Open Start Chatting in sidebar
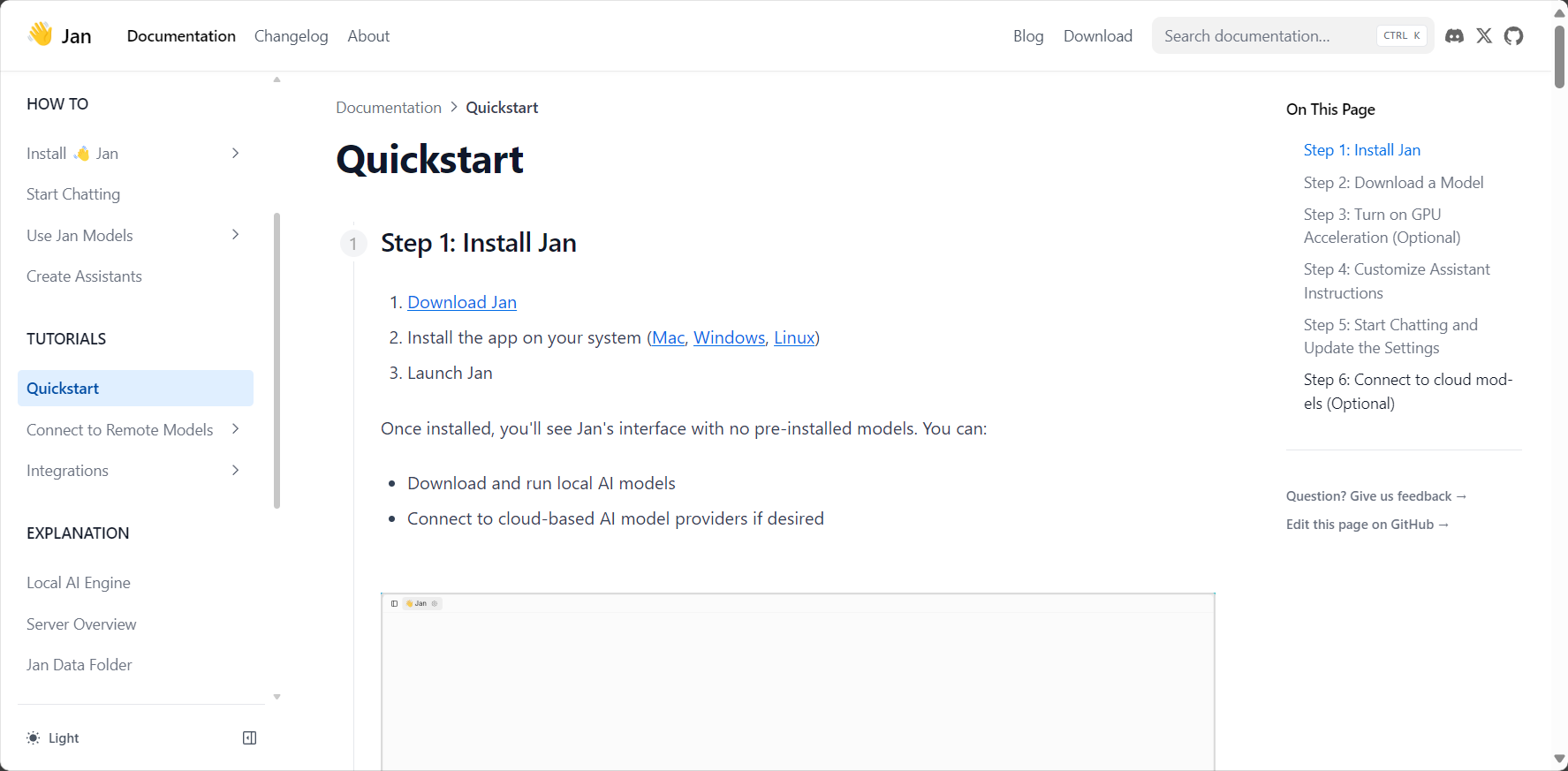1568x771 pixels. pos(73,194)
